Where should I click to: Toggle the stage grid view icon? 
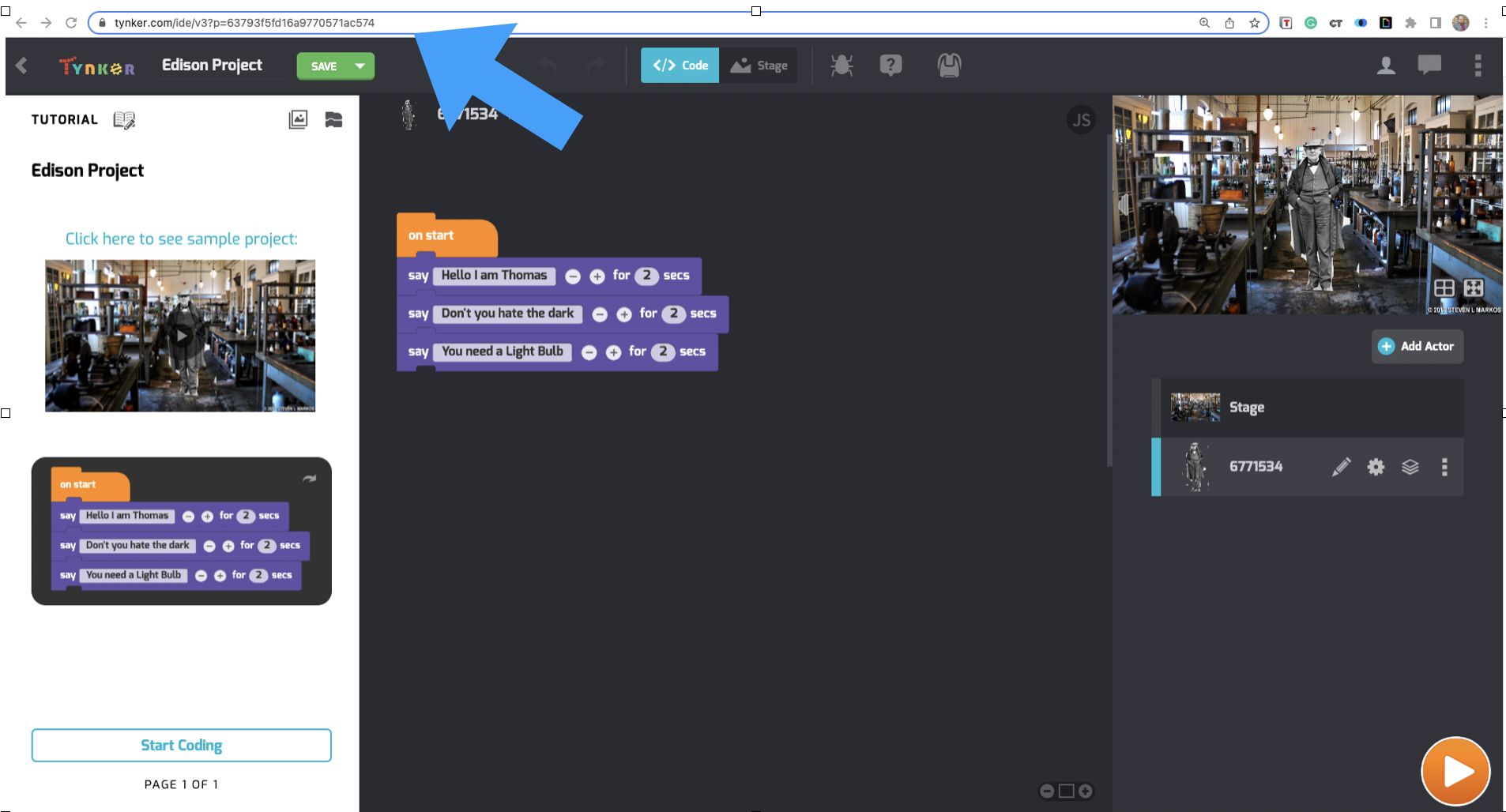tap(1444, 288)
